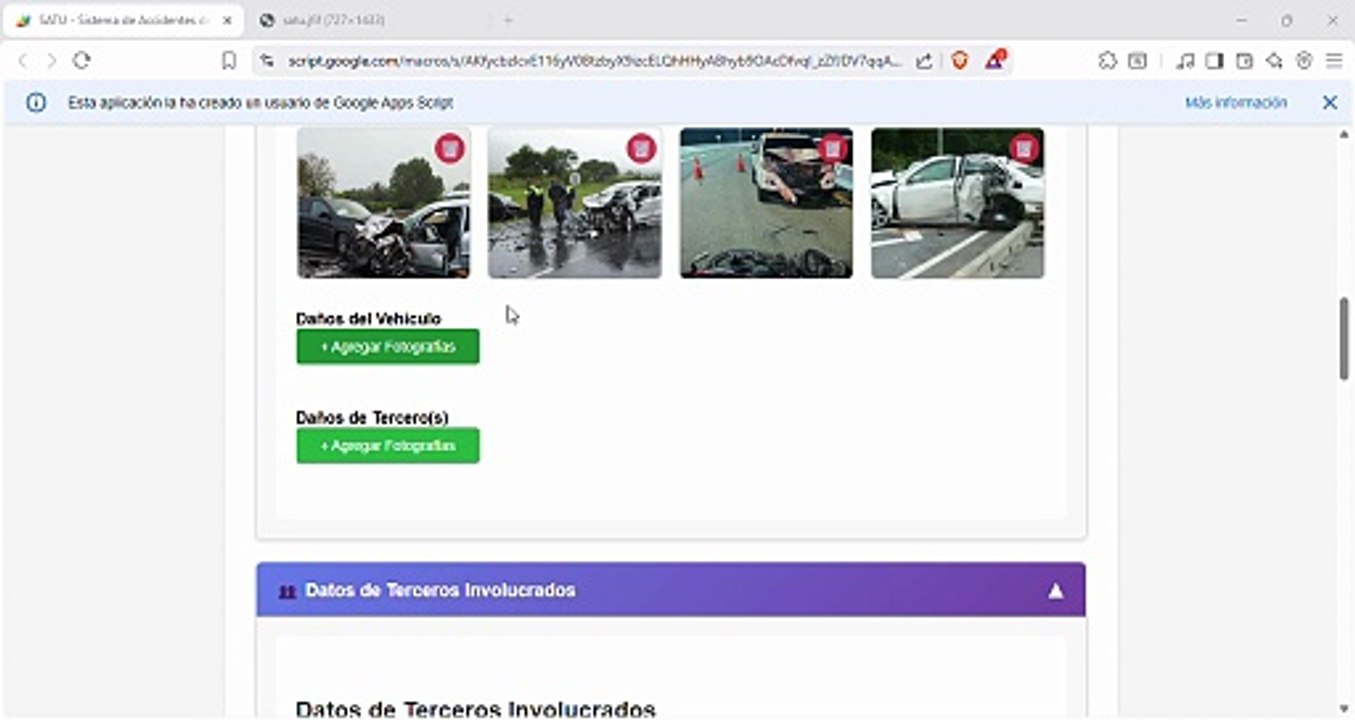Open the thumbnail with police officers on wet road

575,203
